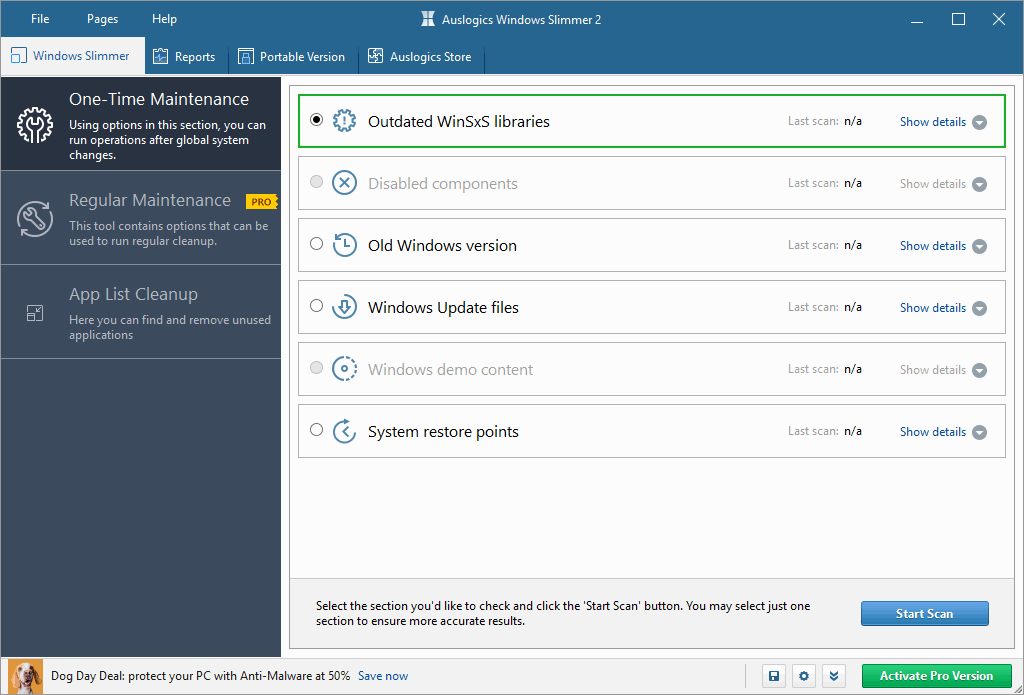Select the System restore points radio button
The width and height of the screenshot is (1024, 695).
pyautogui.click(x=317, y=430)
